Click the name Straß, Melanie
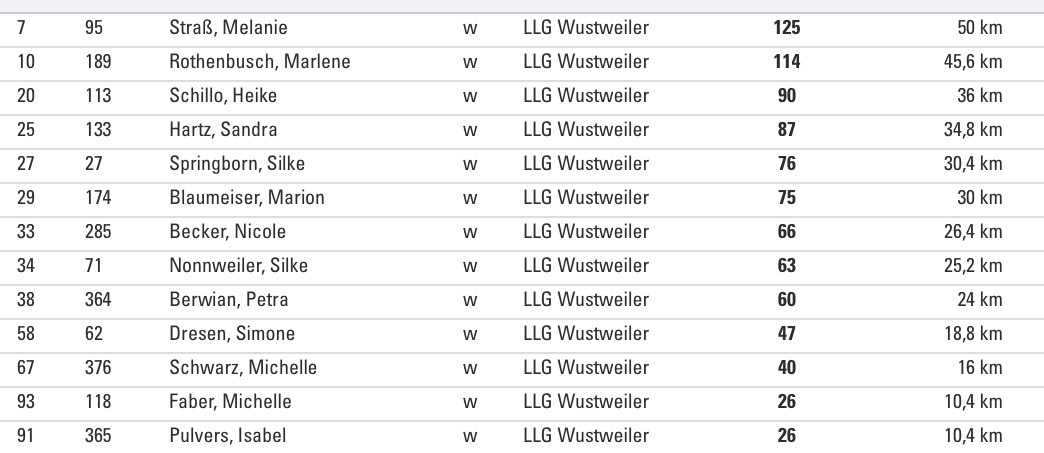Viewport: 1044px width, 453px height. pyautogui.click(x=228, y=28)
